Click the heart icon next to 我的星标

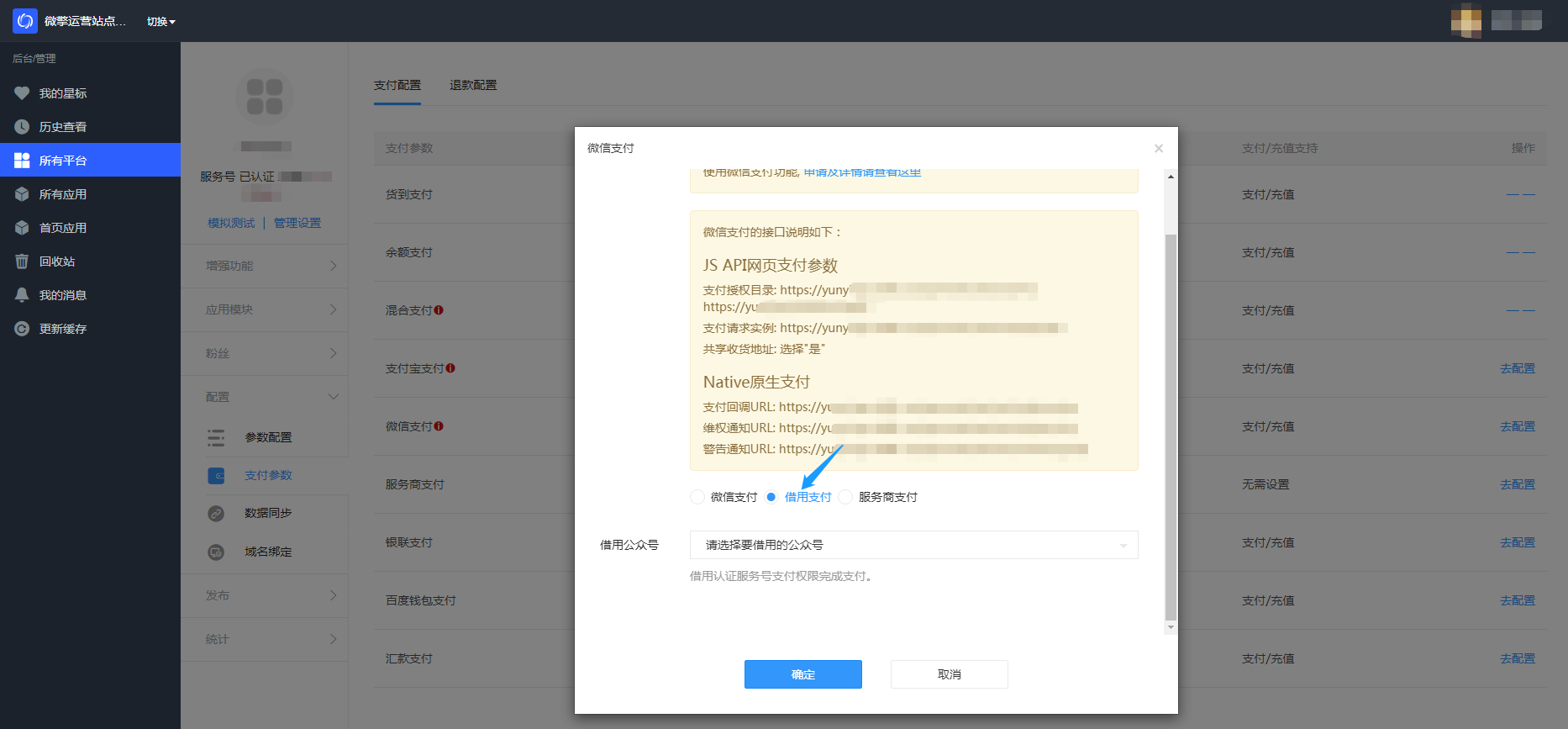click(x=22, y=93)
